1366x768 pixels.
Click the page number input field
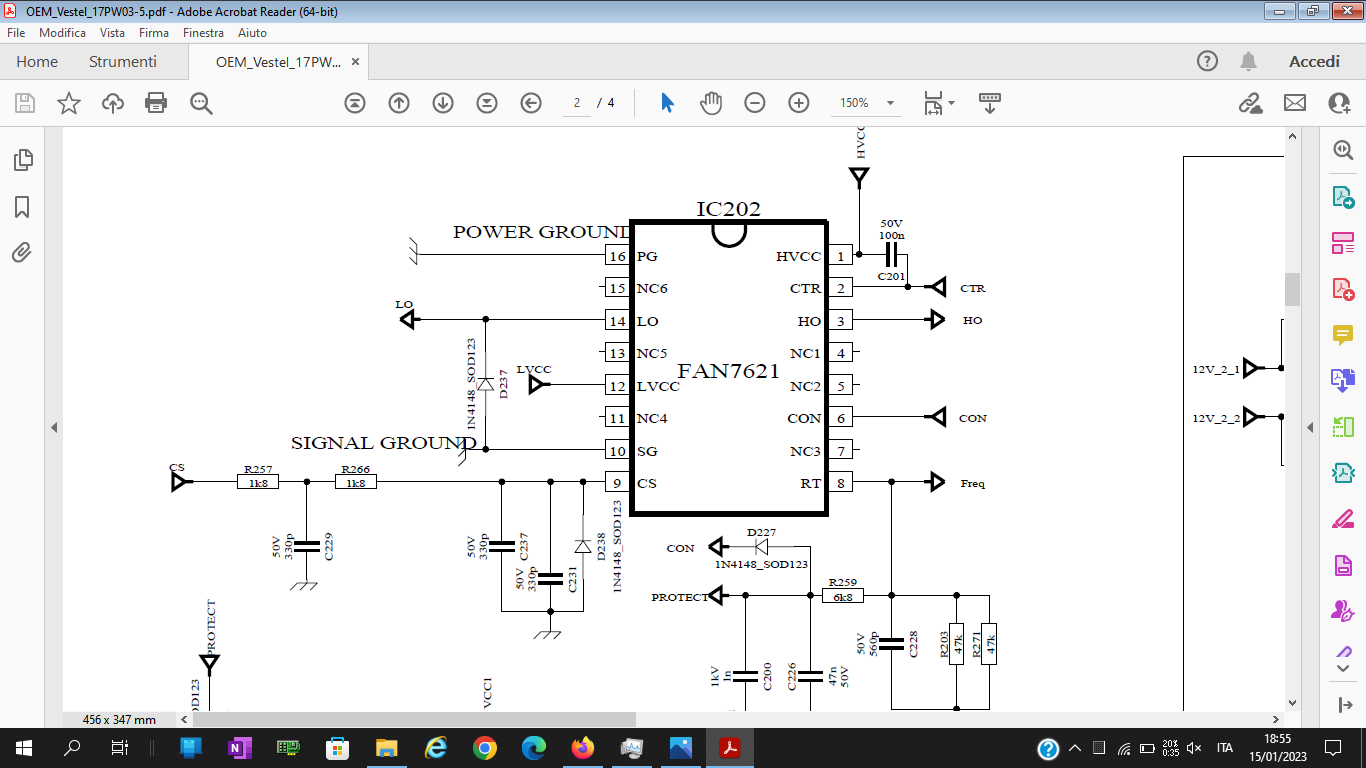click(577, 103)
